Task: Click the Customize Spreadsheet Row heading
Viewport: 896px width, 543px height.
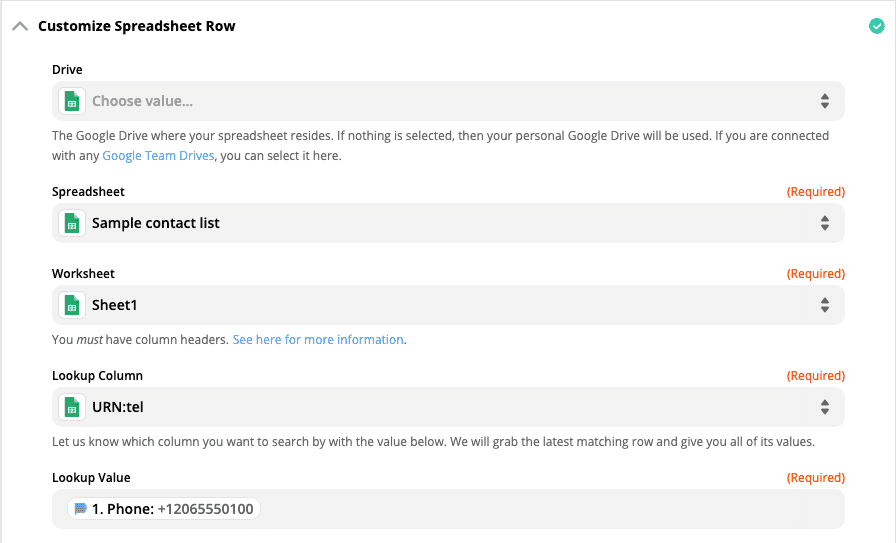Action: (137, 26)
